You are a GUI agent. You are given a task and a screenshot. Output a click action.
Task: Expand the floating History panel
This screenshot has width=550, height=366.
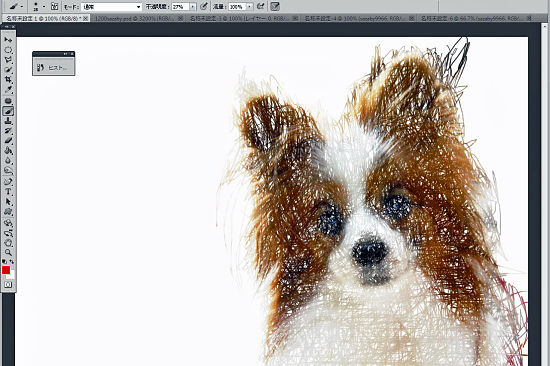(66, 54)
